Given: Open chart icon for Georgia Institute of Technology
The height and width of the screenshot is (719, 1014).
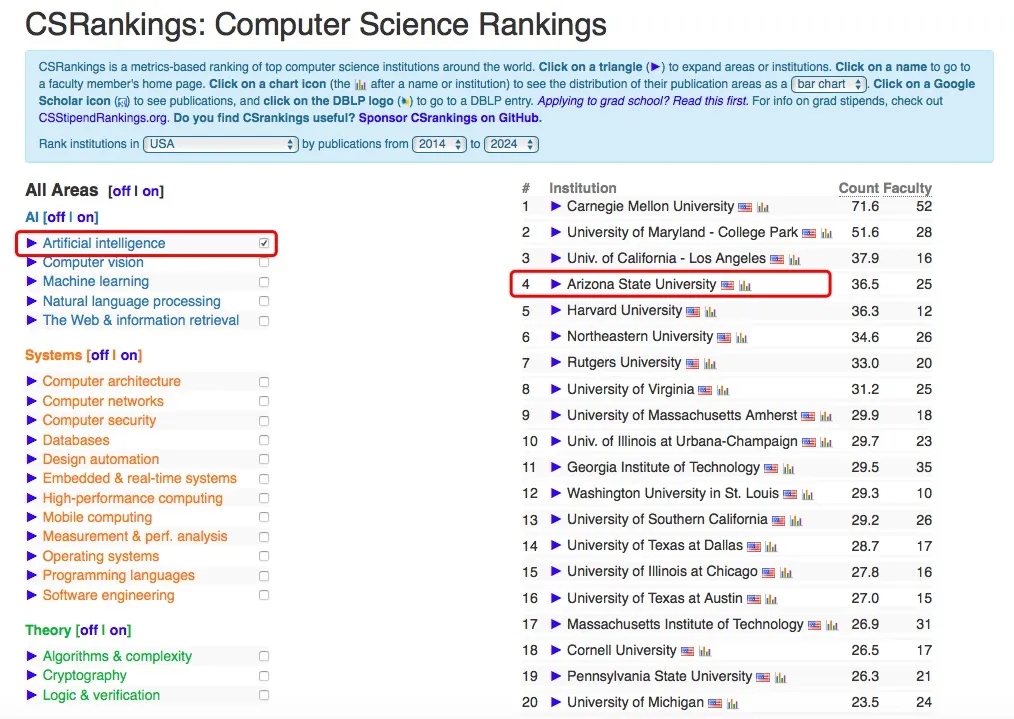Looking at the screenshot, I should [789, 469].
